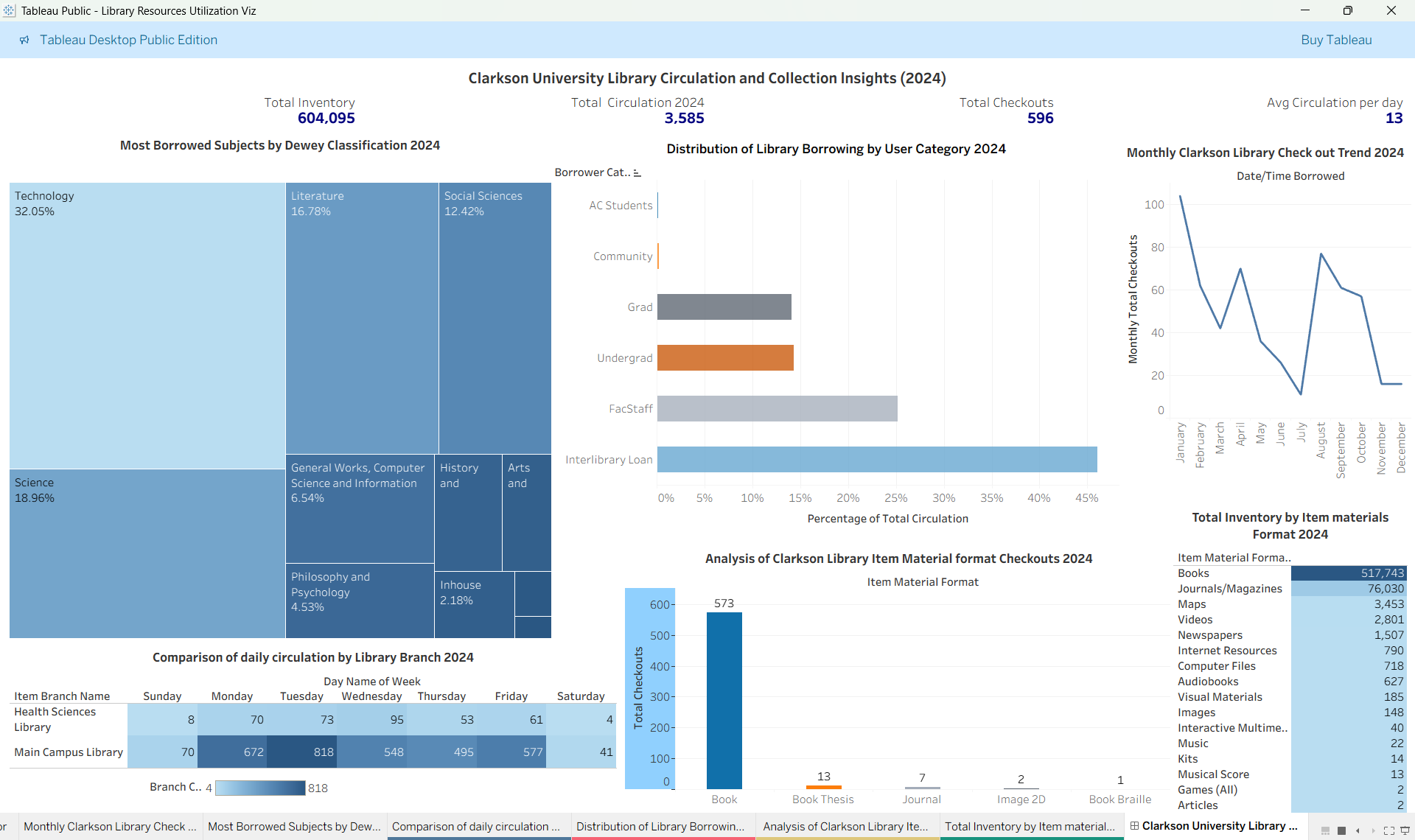Click the Health Sciences Library Sunday cell 8
This screenshot has height=840, width=1415.
click(x=162, y=720)
